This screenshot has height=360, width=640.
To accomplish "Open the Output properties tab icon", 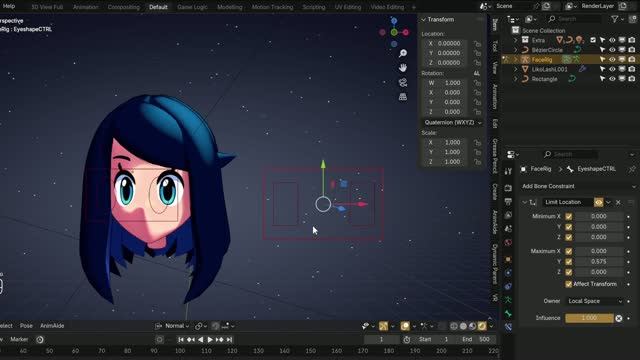I will [x=508, y=202].
